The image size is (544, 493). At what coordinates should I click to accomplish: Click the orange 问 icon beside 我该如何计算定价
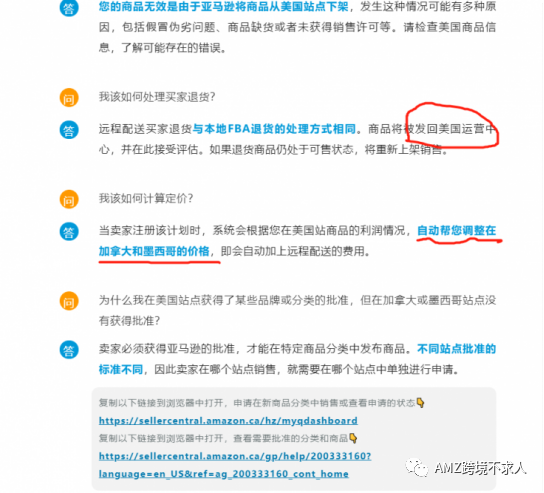click(69, 199)
